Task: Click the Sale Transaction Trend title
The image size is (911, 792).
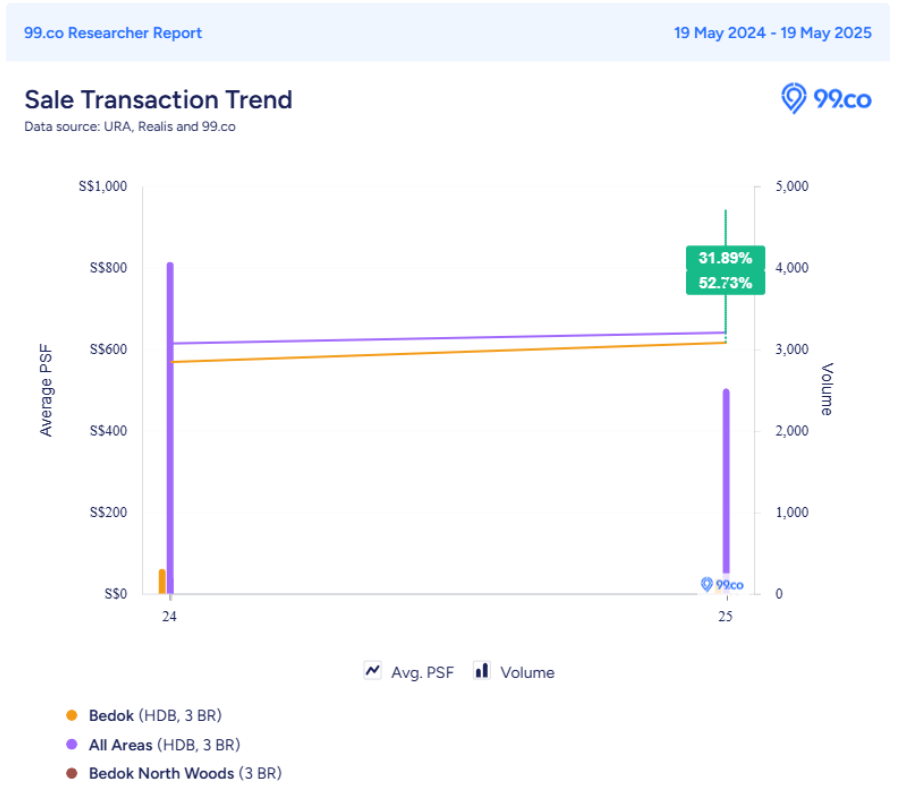Action: [x=158, y=100]
